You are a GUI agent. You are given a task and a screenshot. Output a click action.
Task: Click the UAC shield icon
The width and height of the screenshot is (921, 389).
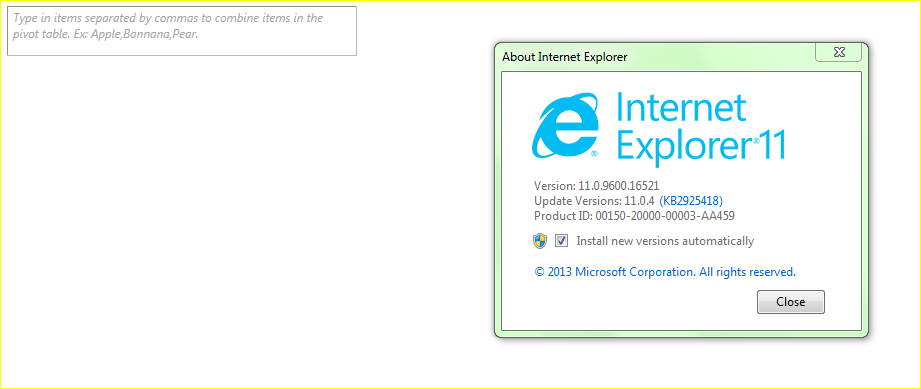tap(540, 240)
